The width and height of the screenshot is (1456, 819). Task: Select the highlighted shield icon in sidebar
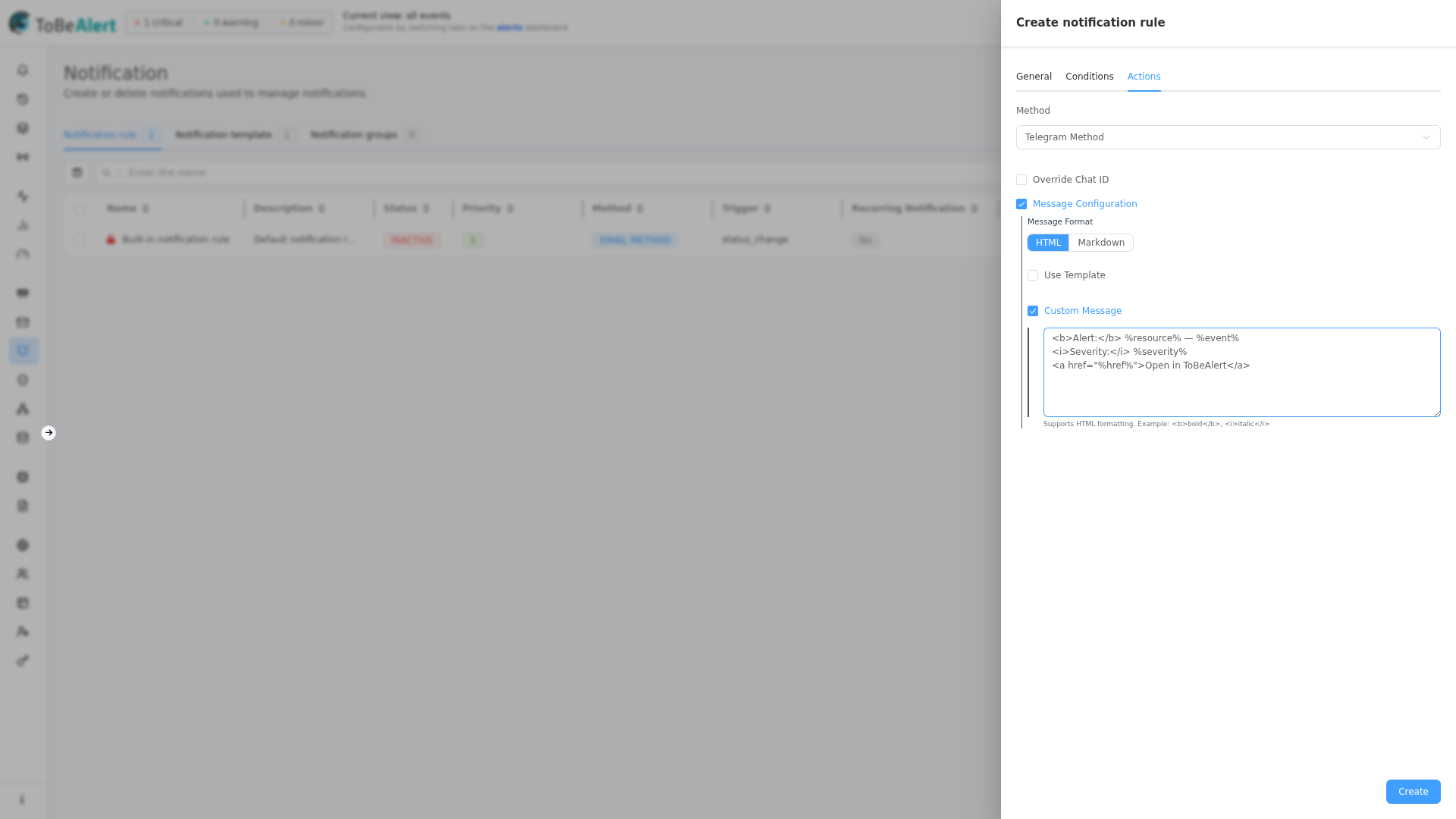tap(23, 351)
